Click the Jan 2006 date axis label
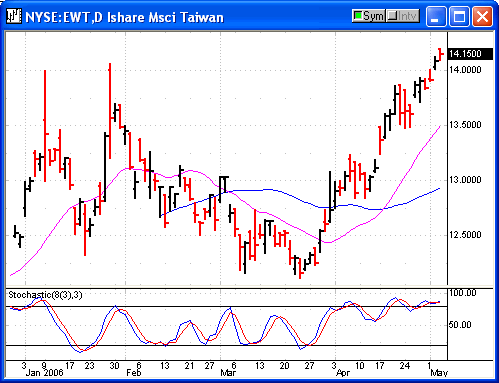The height and width of the screenshot is (383, 499). (x=44, y=373)
